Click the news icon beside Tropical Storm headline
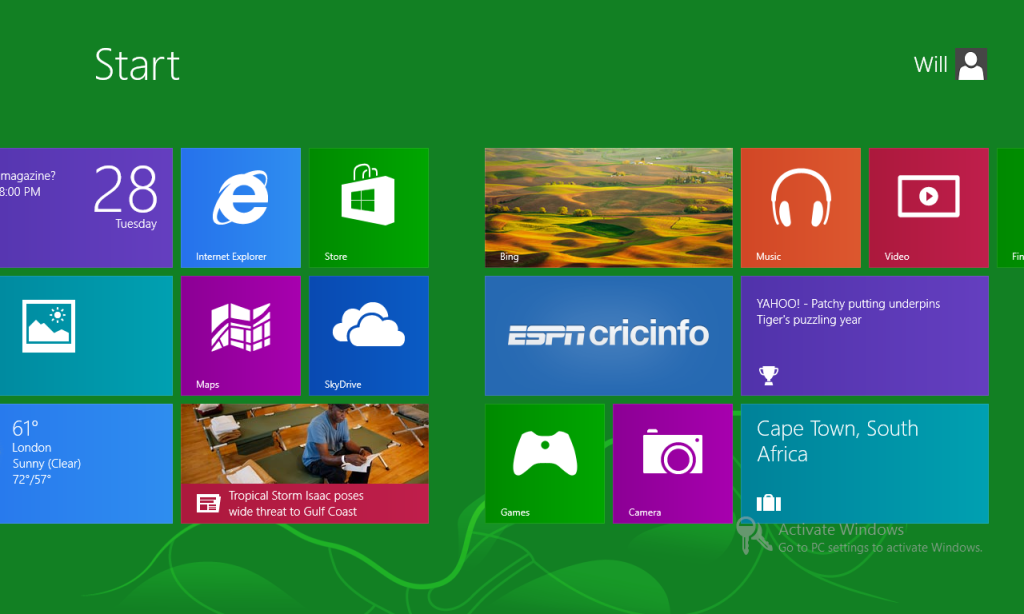The width and height of the screenshot is (1024, 614). coord(208,504)
